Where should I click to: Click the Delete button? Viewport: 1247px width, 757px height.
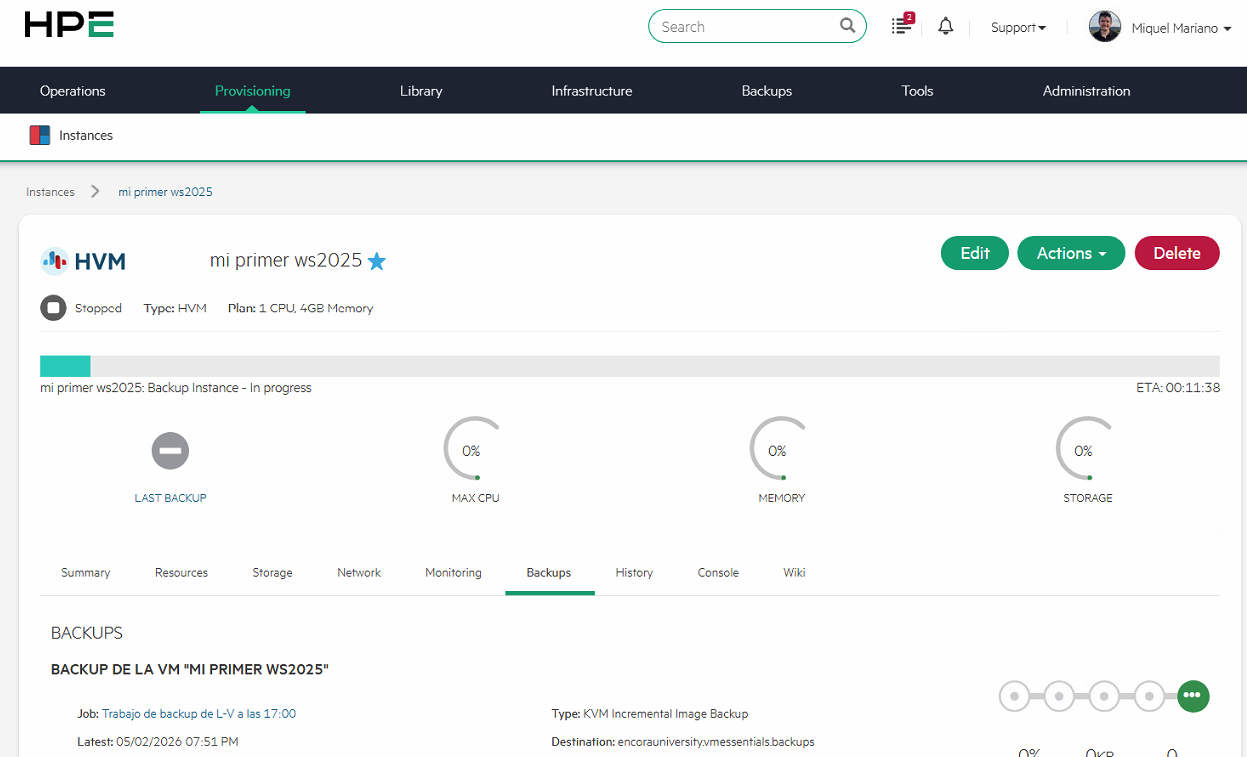tap(1177, 253)
